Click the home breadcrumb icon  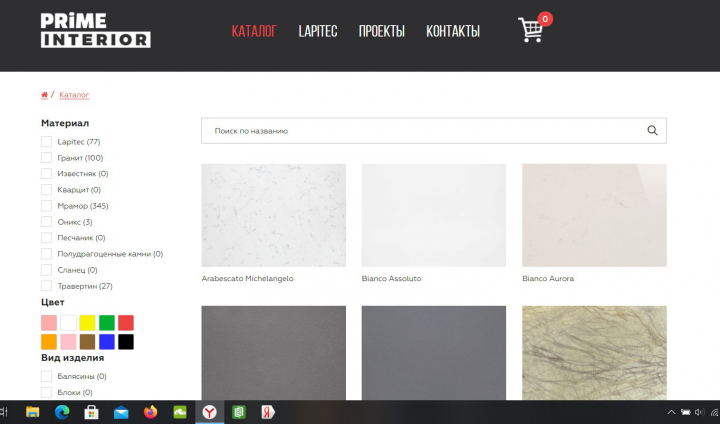(45, 95)
